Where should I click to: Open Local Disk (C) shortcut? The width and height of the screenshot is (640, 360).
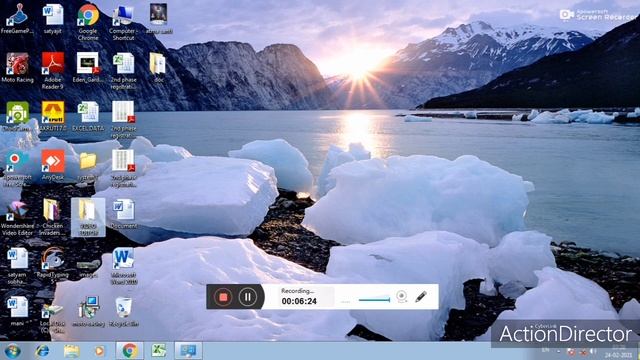53,315
